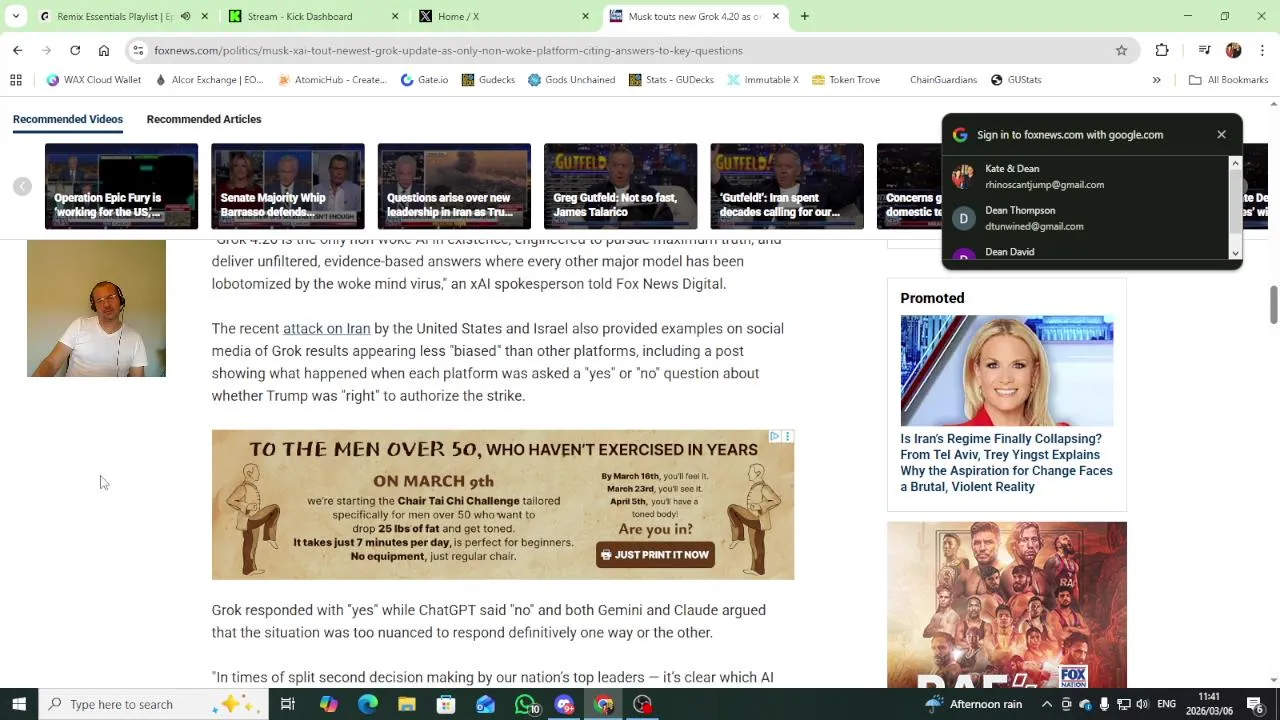
Task: Launch Microsoft Edge from taskbar
Action: (x=367, y=704)
